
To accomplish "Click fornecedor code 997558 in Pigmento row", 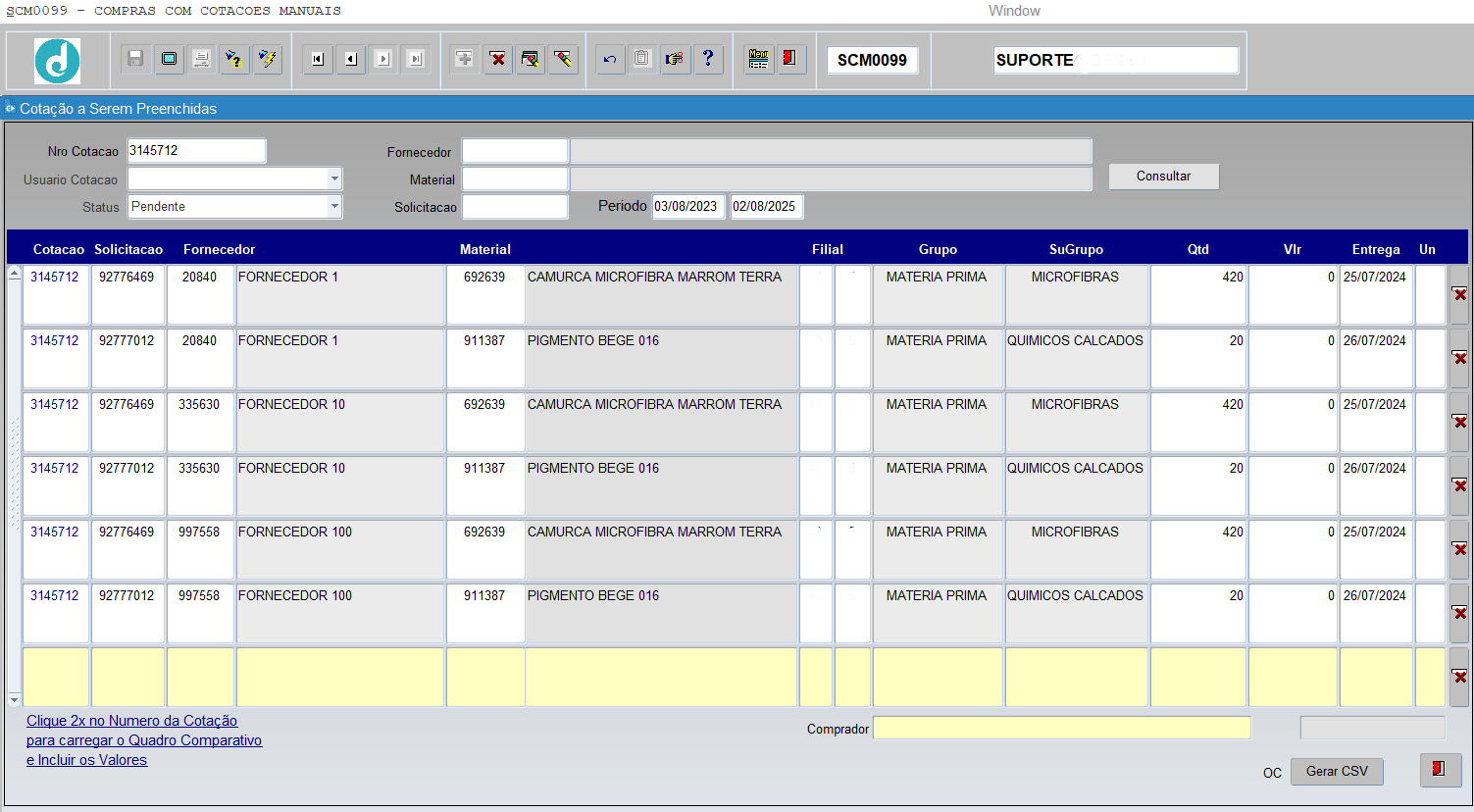I will 200,613.
